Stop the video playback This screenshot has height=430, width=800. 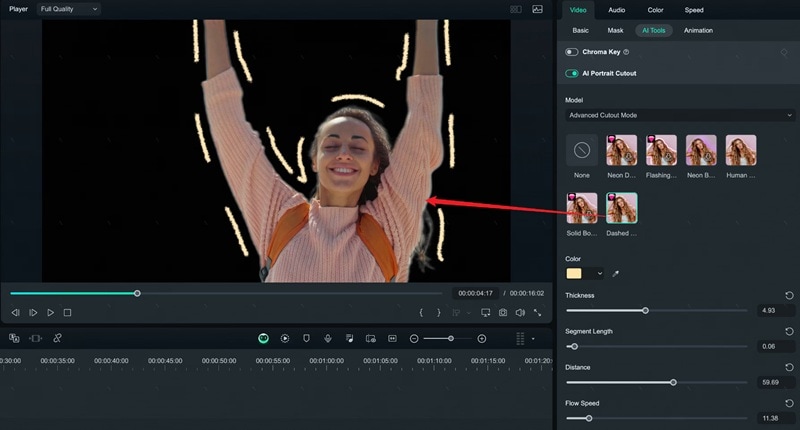pyautogui.click(x=67, y=313)
